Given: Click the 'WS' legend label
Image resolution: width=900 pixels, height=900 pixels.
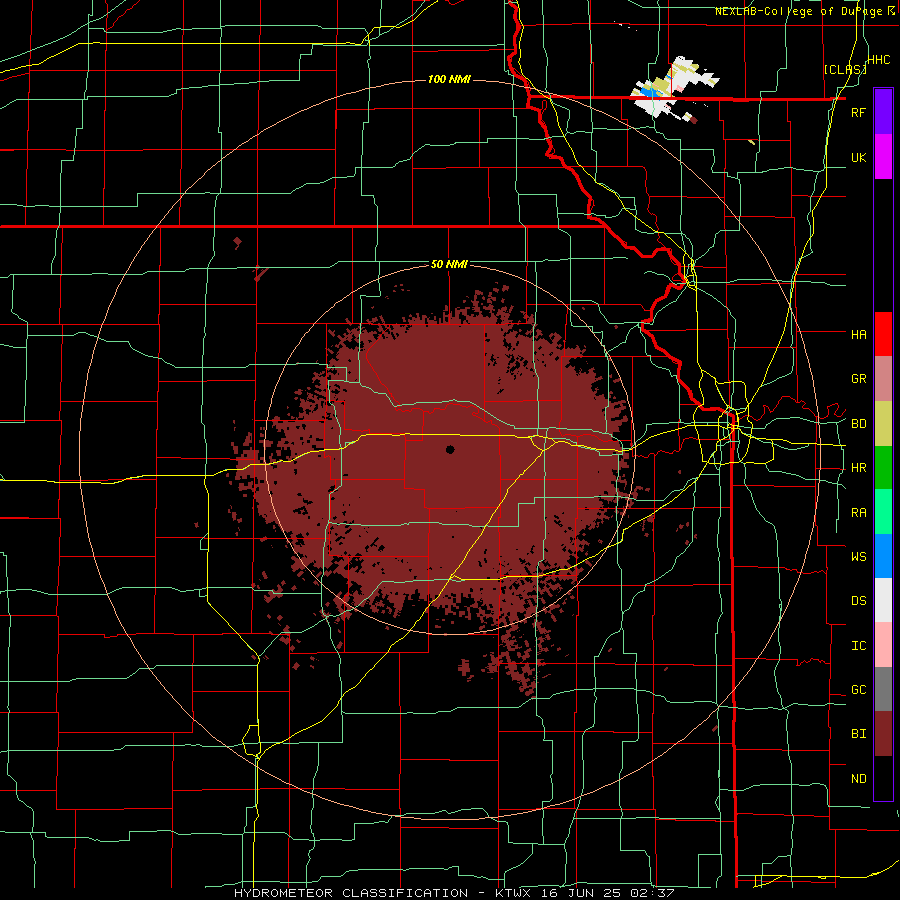Looking at the screenshot, I should (x=858, y=556).
